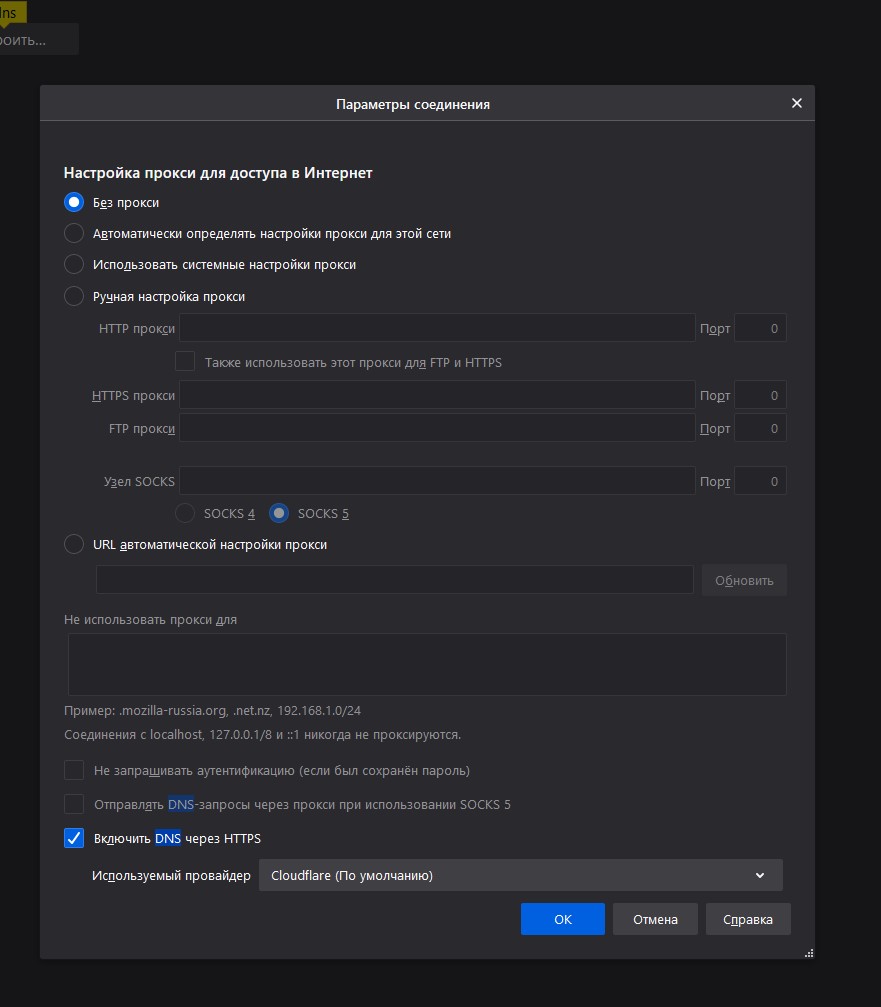Click the 'Параметры соединения' title text
The width and height of the screenshot is (881, 1007).
click(413, 104)
